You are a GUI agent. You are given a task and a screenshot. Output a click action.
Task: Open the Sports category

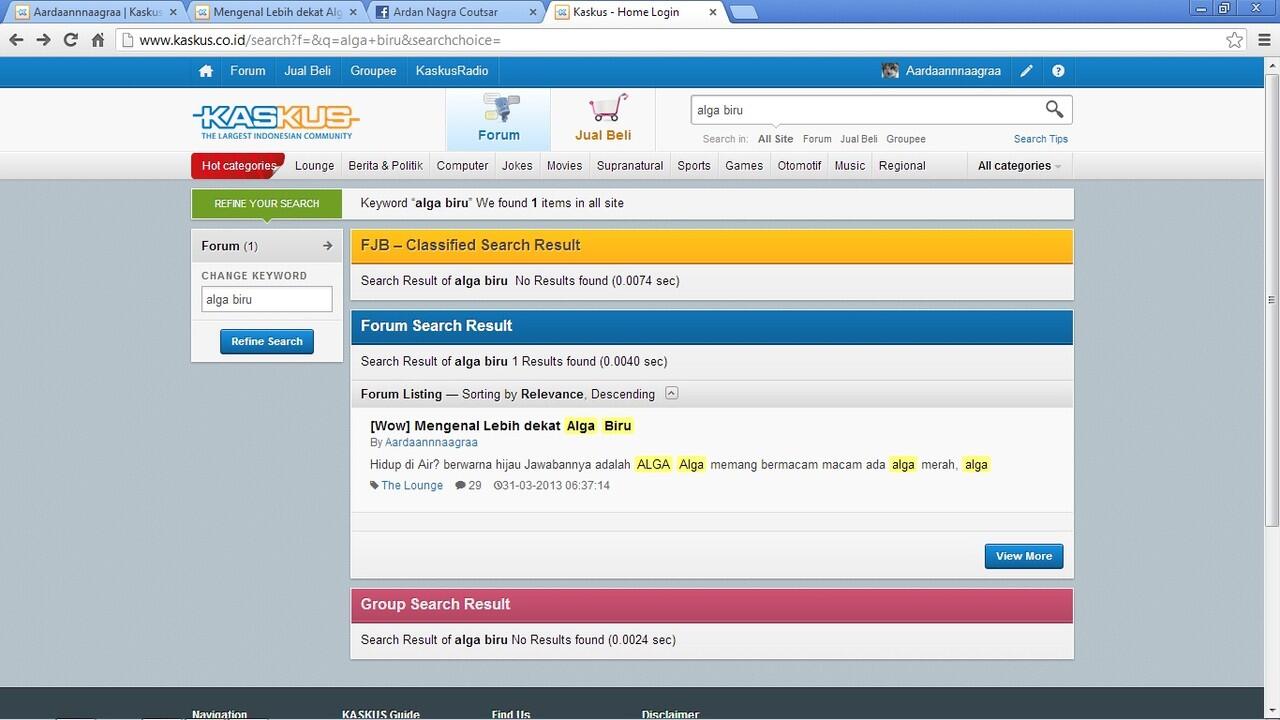(x=694, y=166)
